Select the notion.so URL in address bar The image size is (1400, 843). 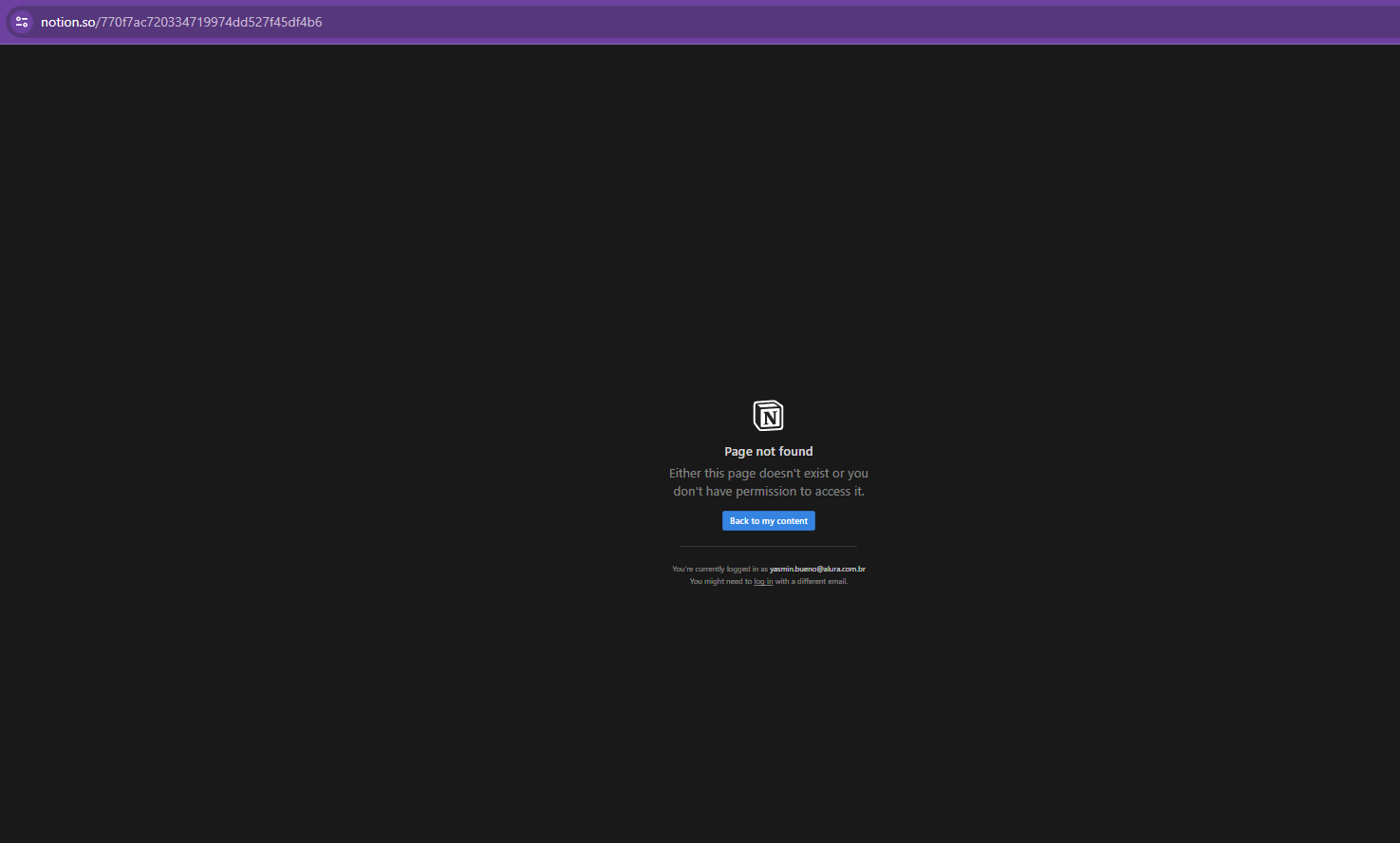click(x=181, y=22)
